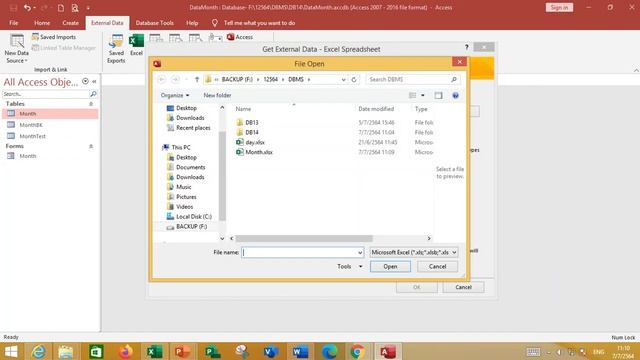The width and height of the screenshot is (640, 360).
Task: Click the magnifier icon in navigation search
Action: coord(93,94)
